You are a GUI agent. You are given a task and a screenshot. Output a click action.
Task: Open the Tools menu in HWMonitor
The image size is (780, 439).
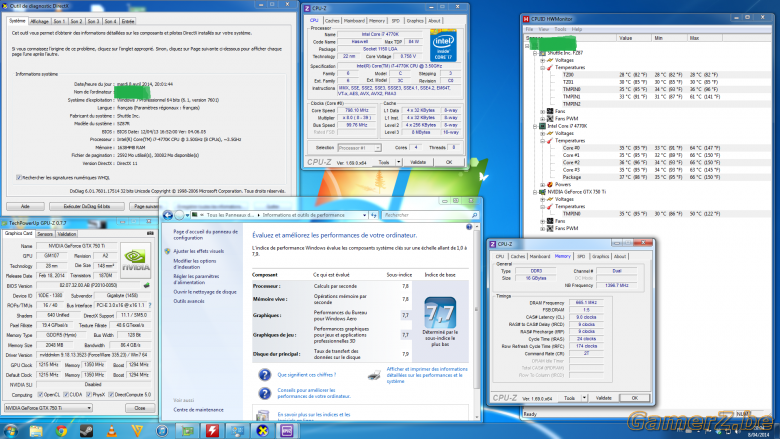click(560, 29)
